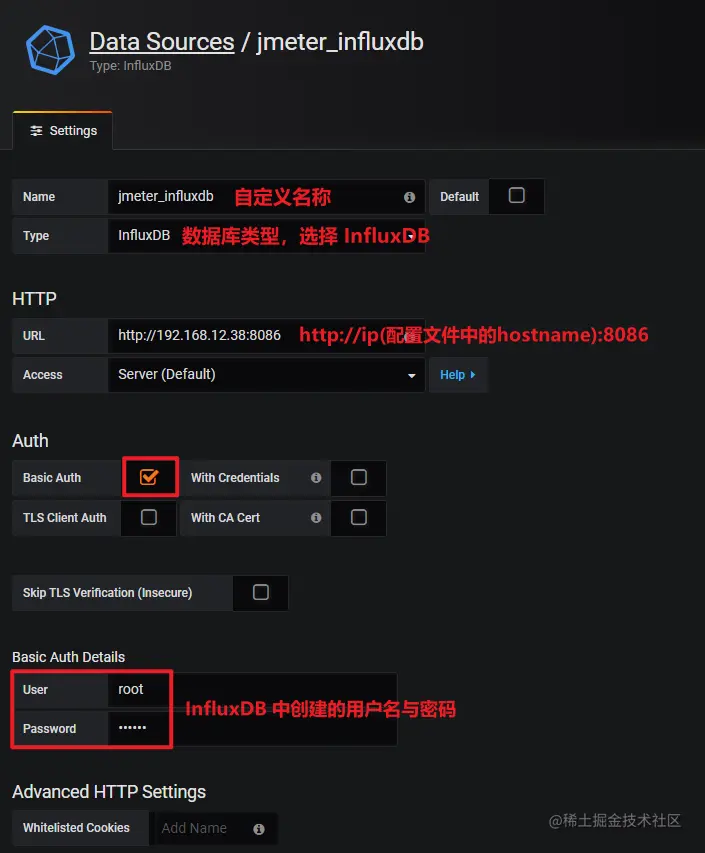Enable the With Credentials checkbox
705x853 pixels.
(359, 477)
